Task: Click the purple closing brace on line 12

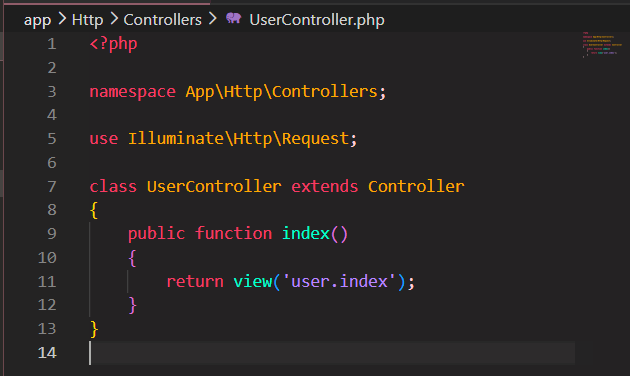Action: tap(132, 305)
